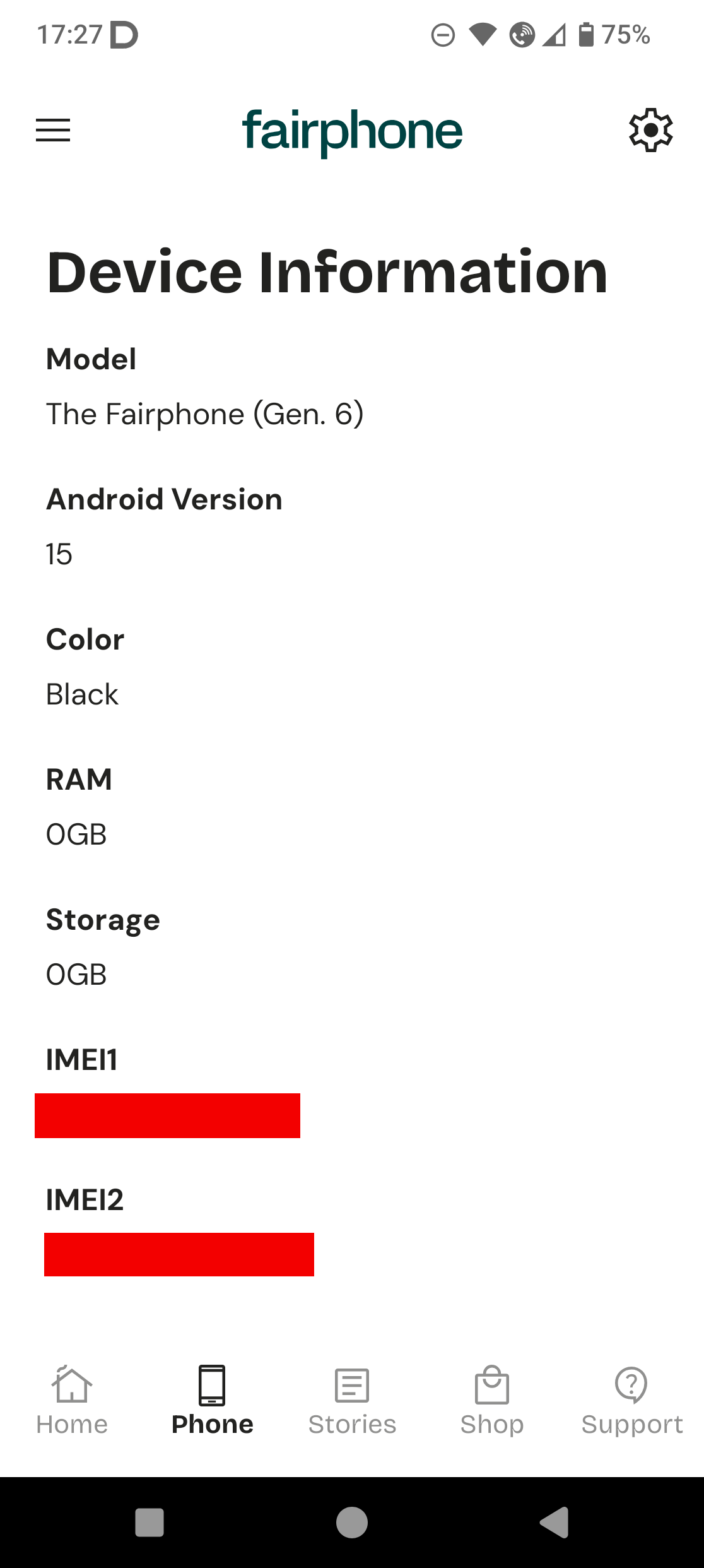Open the hamburger navigation menu
This screenshot has height=1568, width=704.
click(x=53, y=130)
